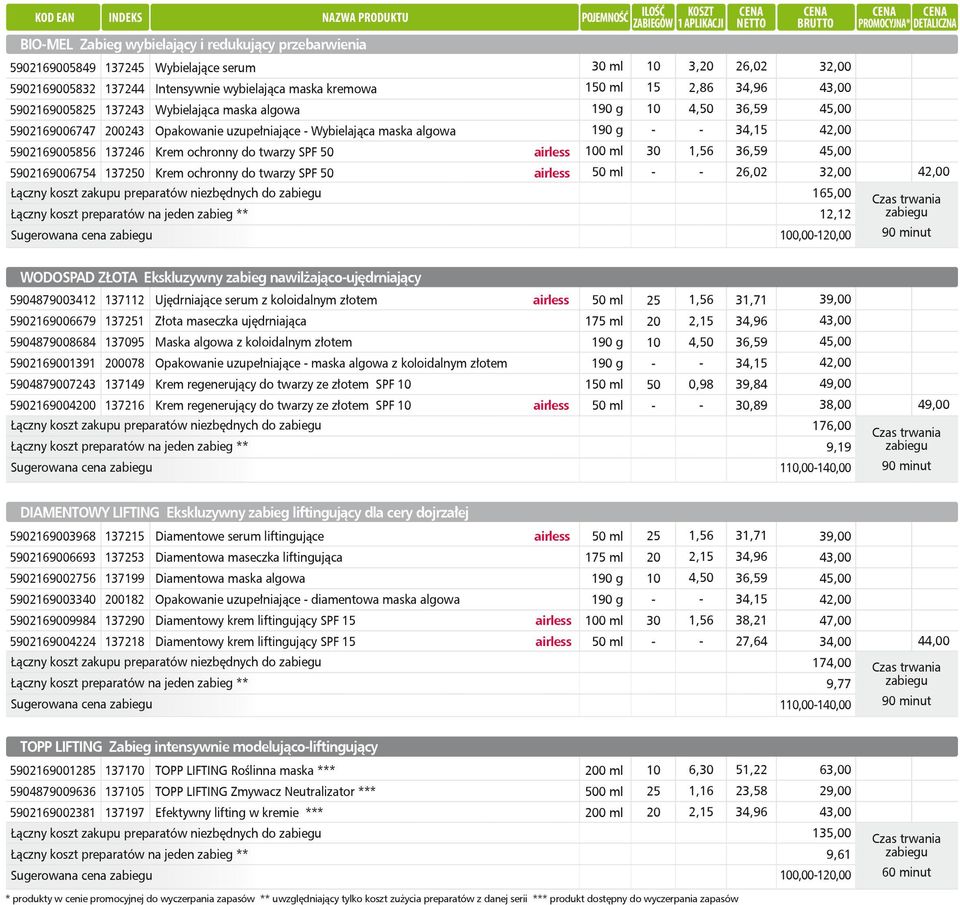The width and height of the screenshot is (960, 905).
Task: Click treatment duration 60 minut
Action: (x=906, y=872)
